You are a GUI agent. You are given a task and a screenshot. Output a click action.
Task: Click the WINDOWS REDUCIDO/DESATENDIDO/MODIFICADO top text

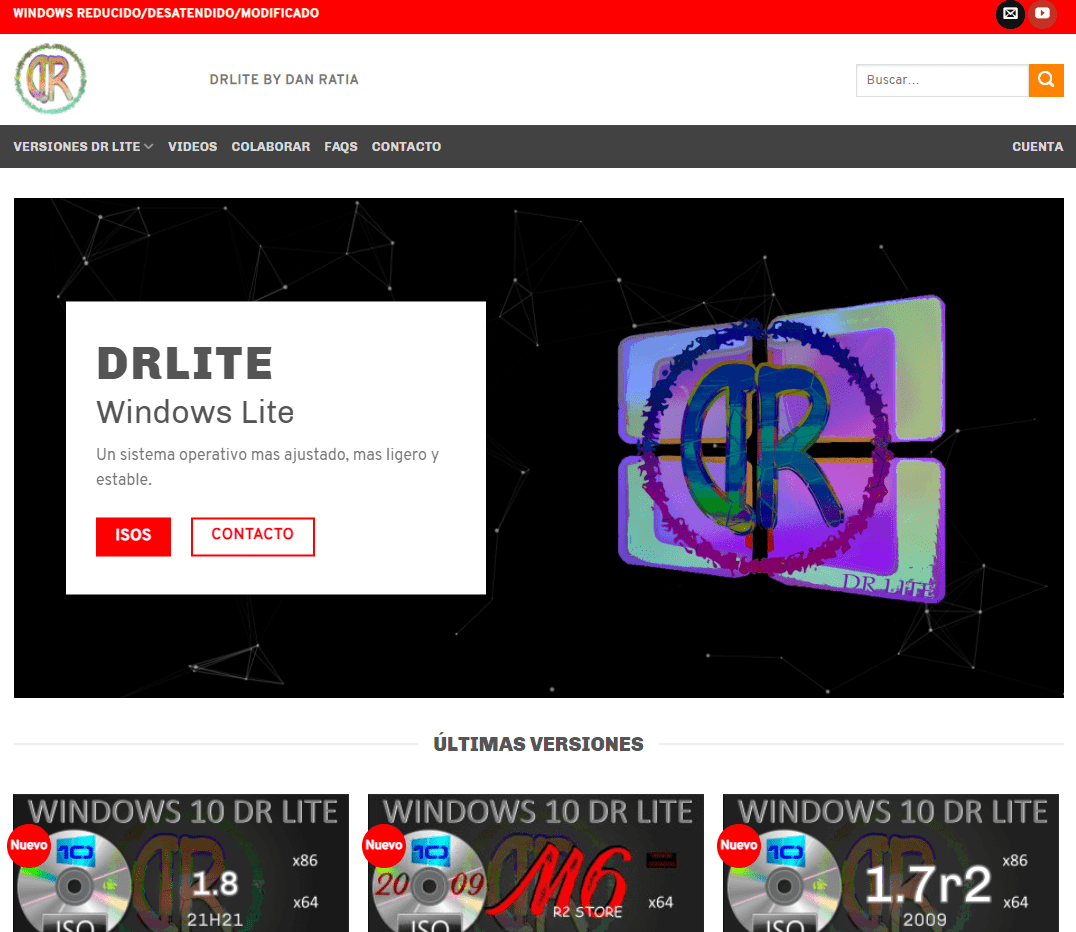tap(166, 13)
